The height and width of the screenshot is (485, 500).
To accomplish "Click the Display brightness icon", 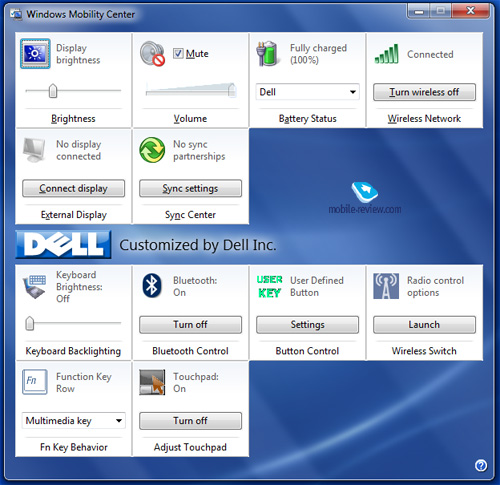I will tap(35, 53).
